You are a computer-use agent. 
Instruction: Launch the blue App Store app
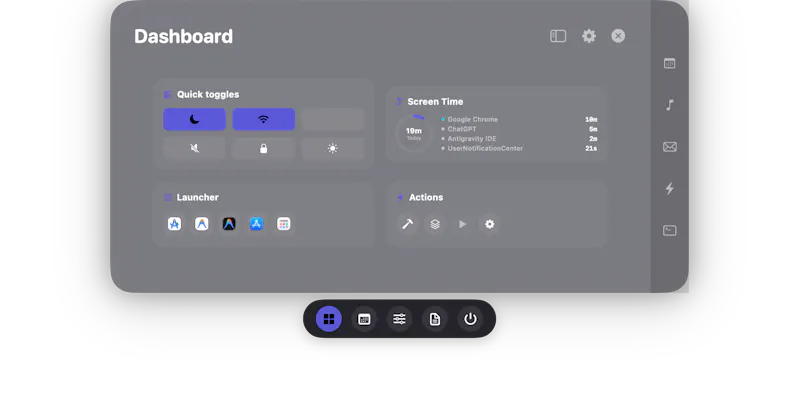[x=256, y=224]
